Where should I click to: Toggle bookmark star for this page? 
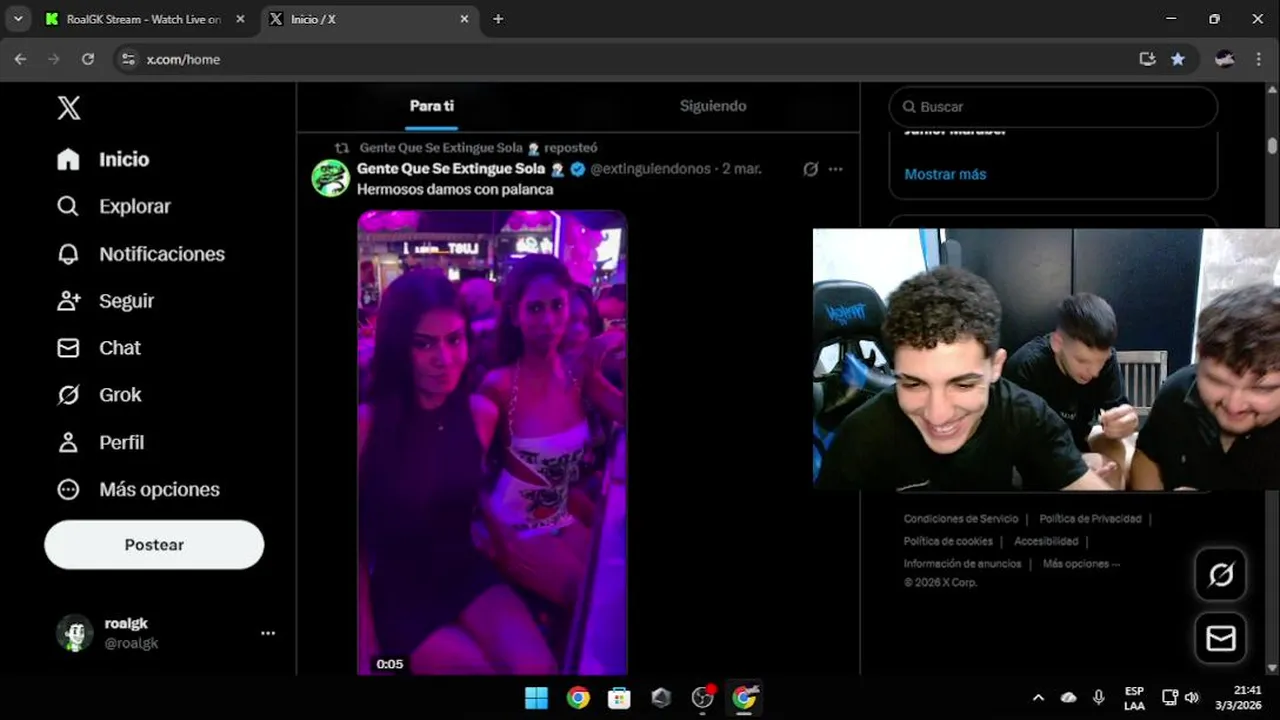(1178, 59)
